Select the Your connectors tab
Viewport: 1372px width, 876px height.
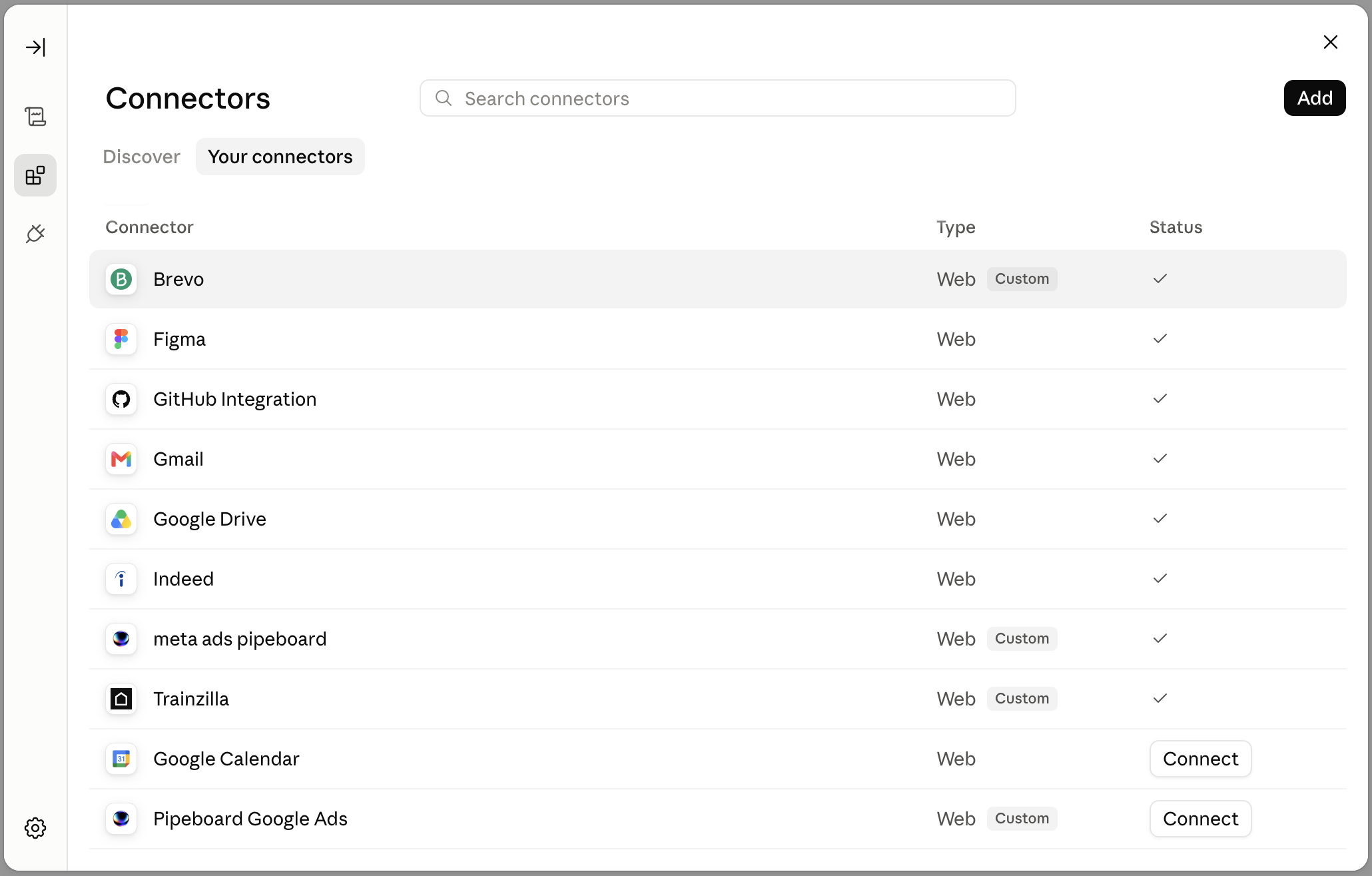tap(280, 157)
